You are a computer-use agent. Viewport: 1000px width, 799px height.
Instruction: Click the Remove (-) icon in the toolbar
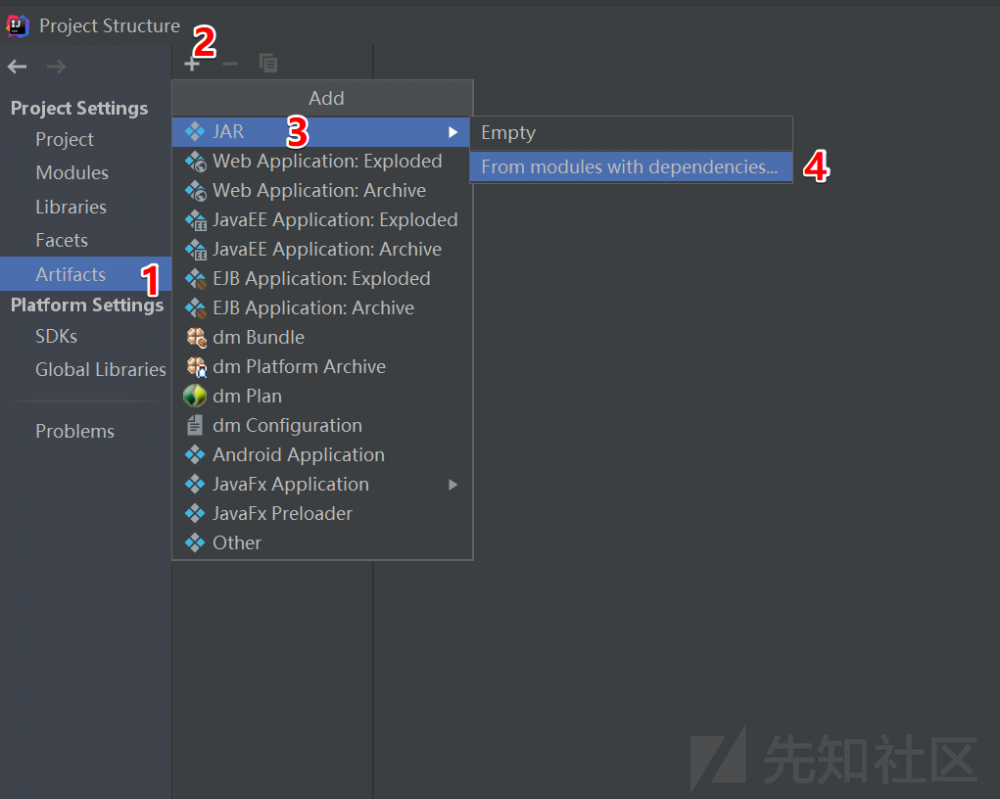click(x=230, y=62)
